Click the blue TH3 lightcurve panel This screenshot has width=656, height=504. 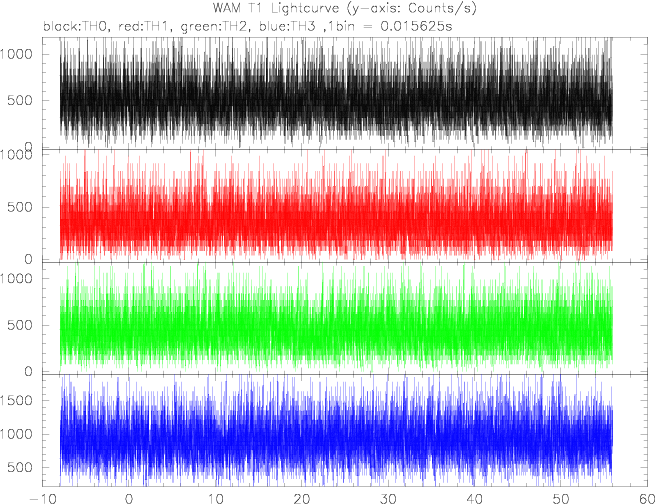coord(345,430)
